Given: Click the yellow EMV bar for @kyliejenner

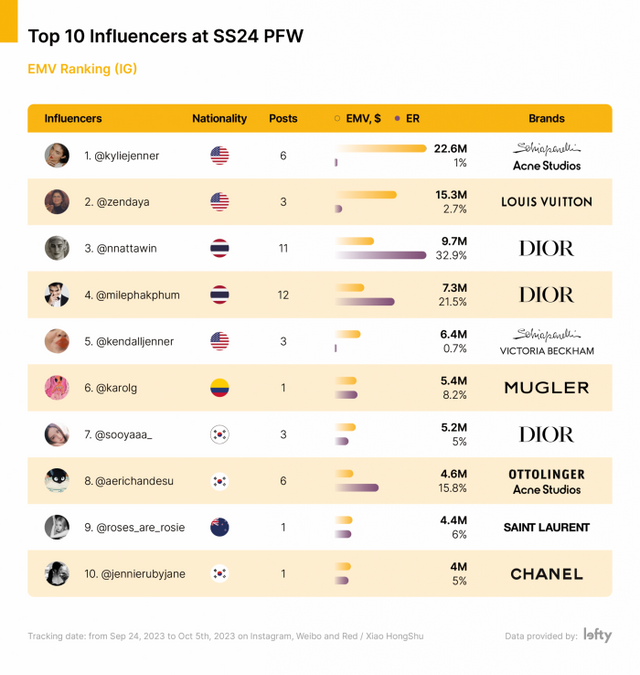Looking at the screenshot, I should (380, 148).
